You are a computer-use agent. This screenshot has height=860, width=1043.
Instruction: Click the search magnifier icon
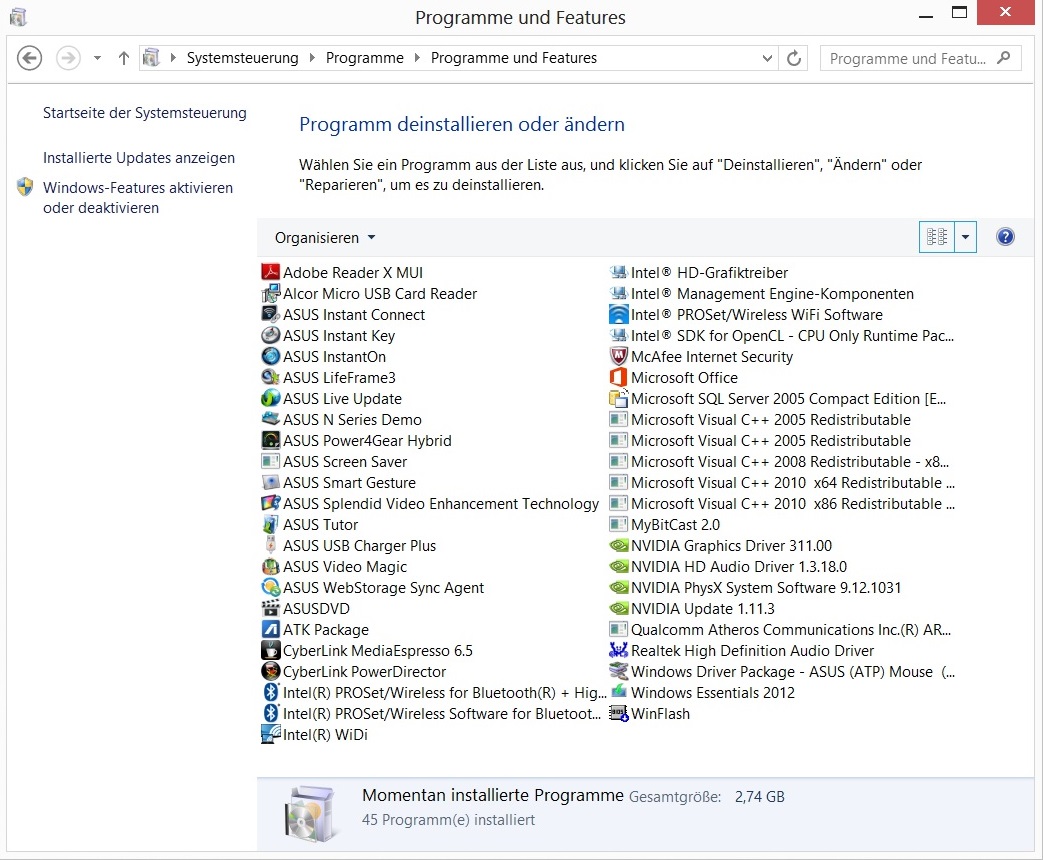click(x=1004, y=58)
